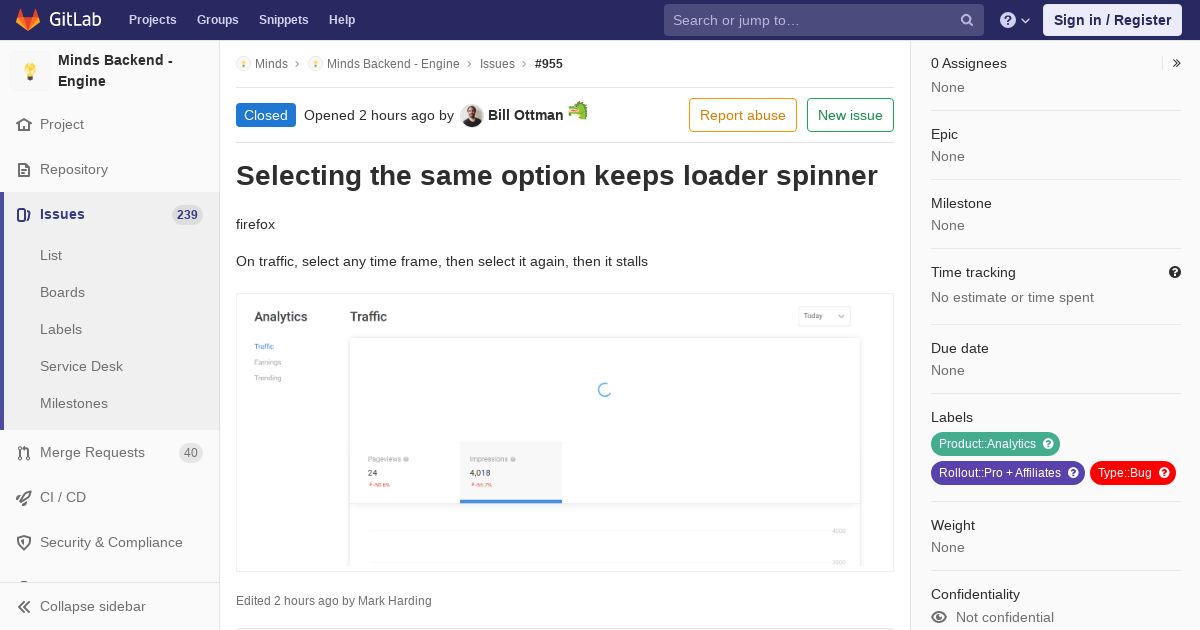Click the dragon emoji status icon
The height and width of the screenshot is (630, 1200).
578,111
